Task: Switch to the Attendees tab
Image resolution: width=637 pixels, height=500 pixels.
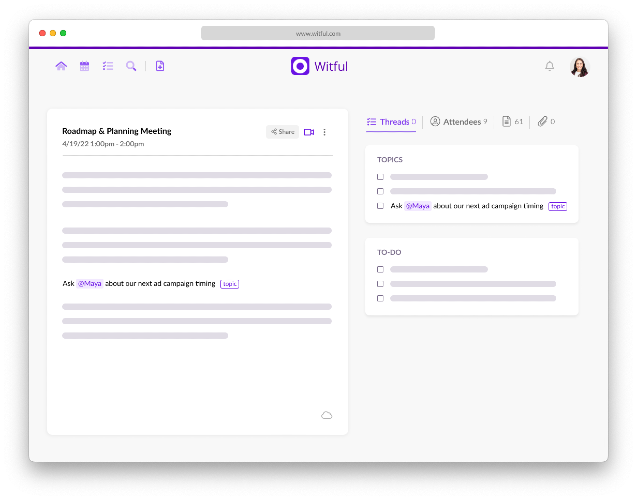Action: pyautogui.click(x=459, y=122)
